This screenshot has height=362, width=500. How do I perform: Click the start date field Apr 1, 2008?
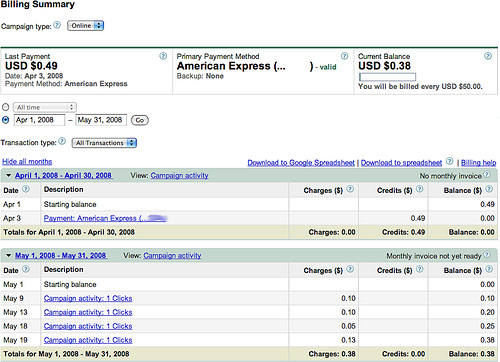click(x=39, y=120)
